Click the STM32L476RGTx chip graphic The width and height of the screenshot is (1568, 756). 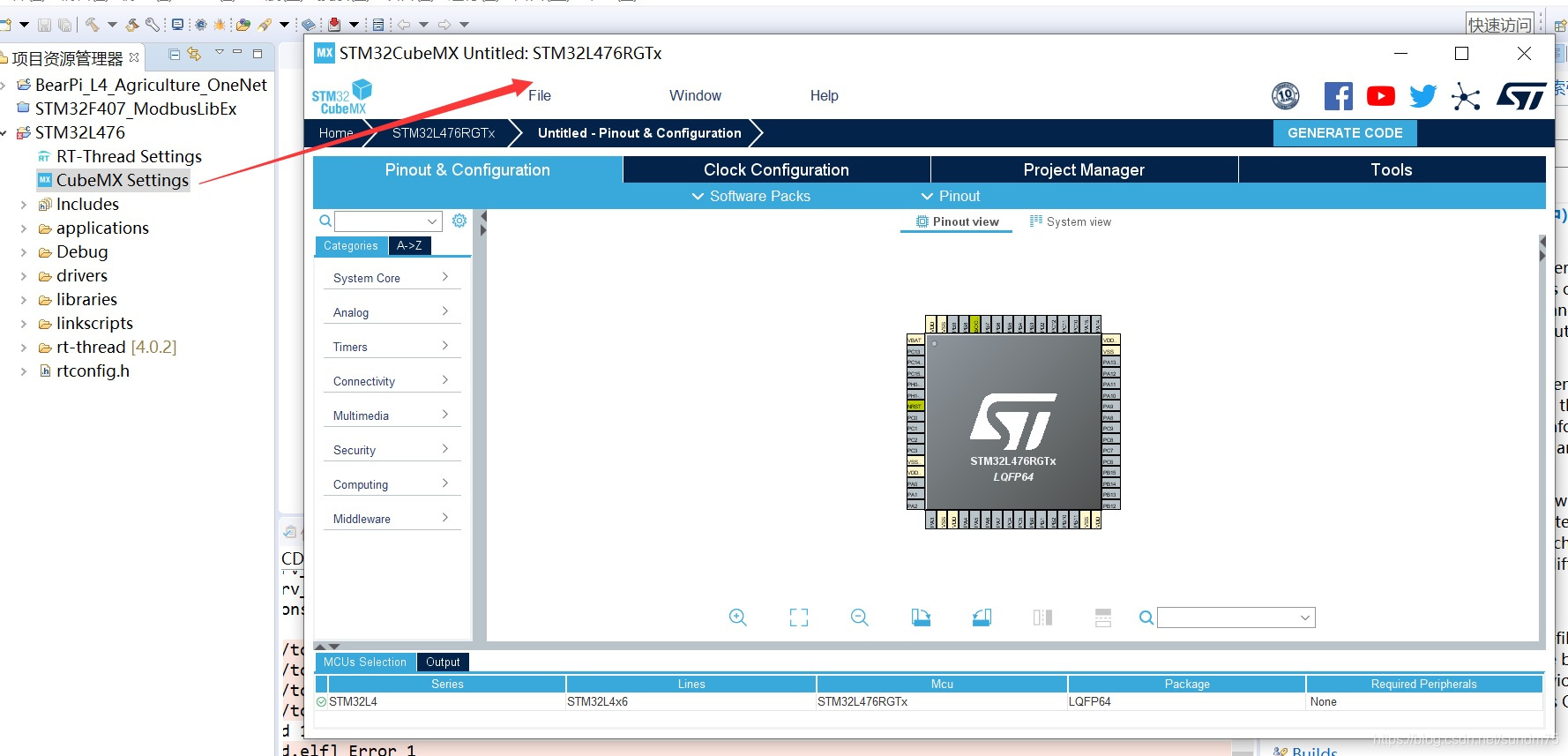pyautogui.click(x=1013, y=423)
